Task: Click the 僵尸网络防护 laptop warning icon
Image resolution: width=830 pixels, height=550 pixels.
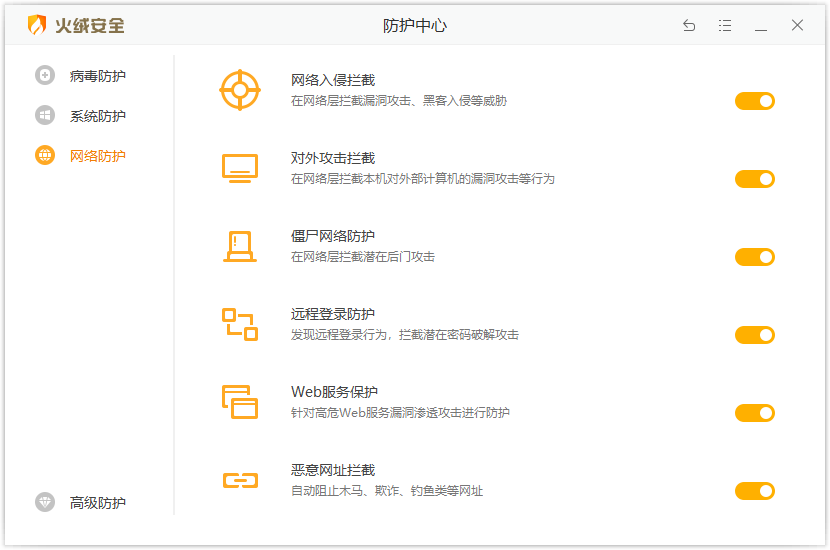Action: click(240, 246)
